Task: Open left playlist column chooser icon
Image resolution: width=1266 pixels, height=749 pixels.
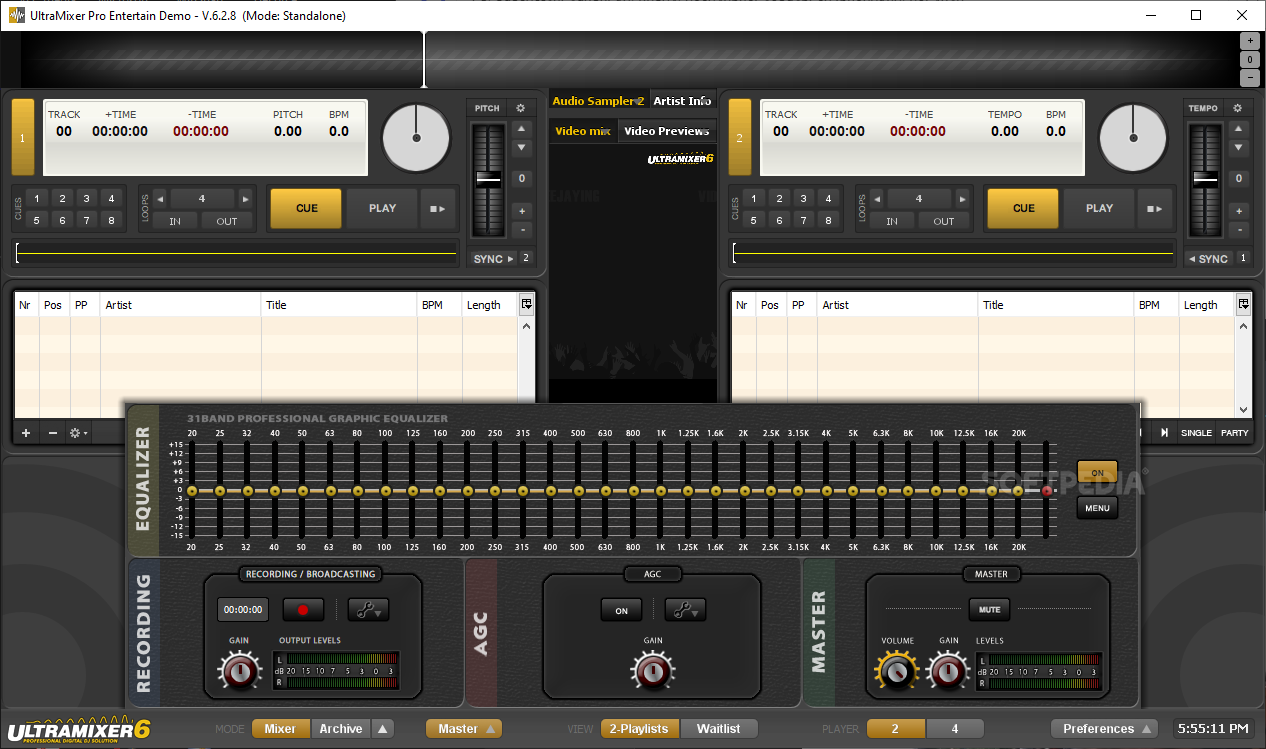Action: tap(526, 304)
